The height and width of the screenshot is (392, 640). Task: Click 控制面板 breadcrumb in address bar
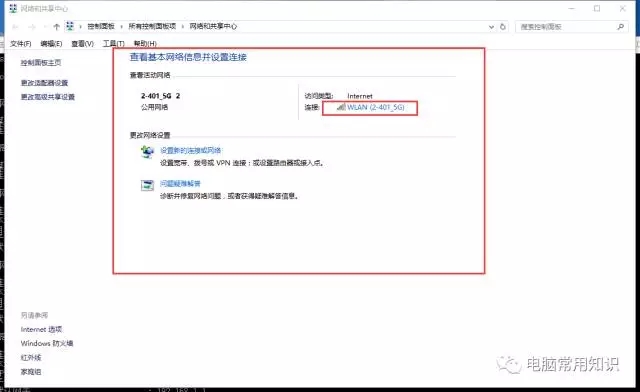(101, 27)
